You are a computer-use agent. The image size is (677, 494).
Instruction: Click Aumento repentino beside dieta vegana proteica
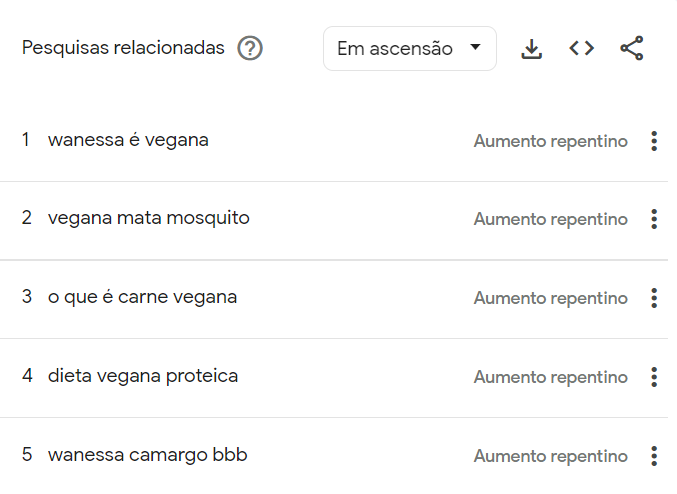[x=550, y=377]
